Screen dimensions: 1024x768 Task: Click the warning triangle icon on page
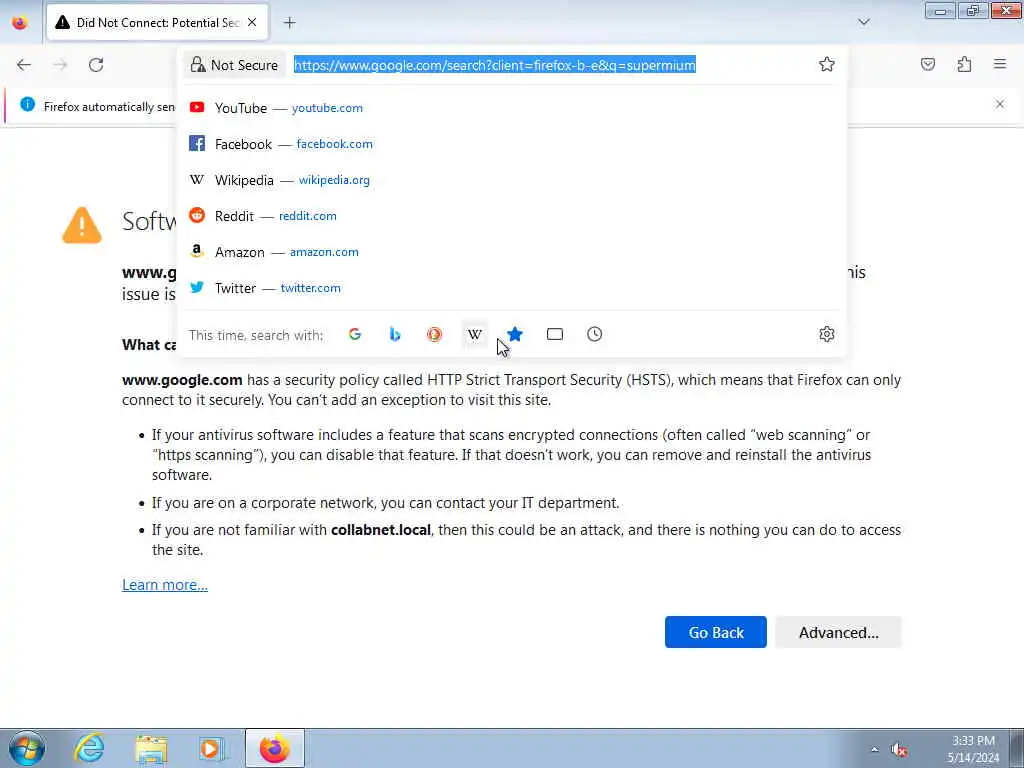[82, 225]
